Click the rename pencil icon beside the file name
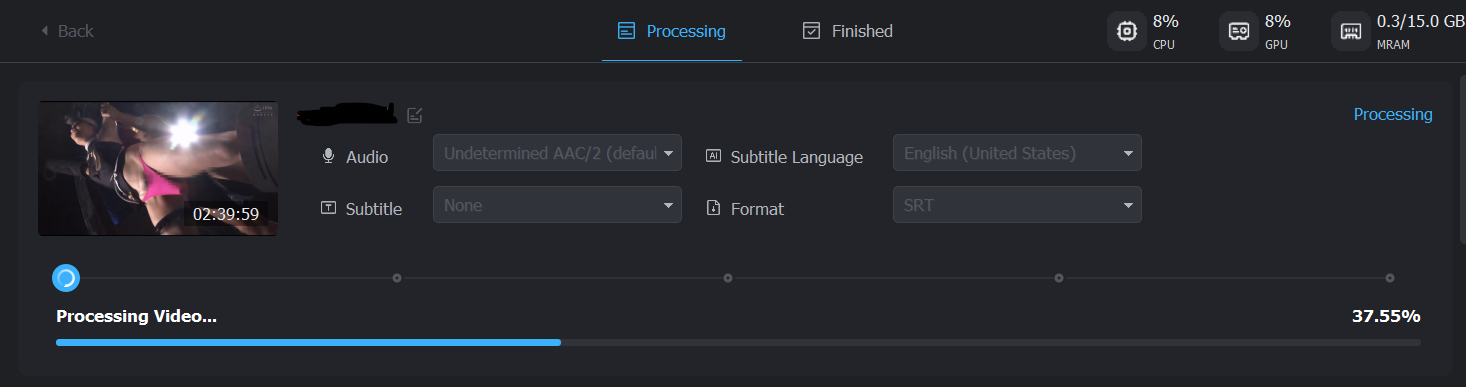Viewport: 1466px width, 387px height. pos(415,115)
